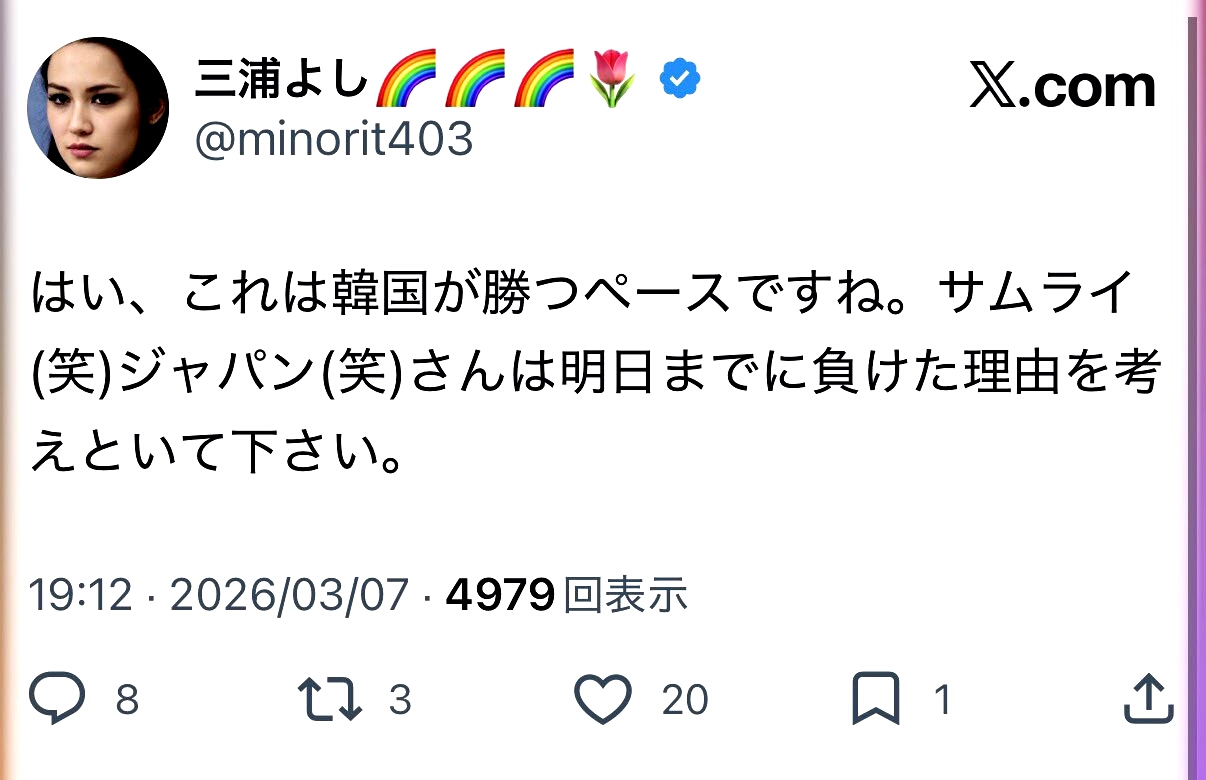
Task: Click the vertical scrollbar on the right edge
Action: click(1192, 300)
